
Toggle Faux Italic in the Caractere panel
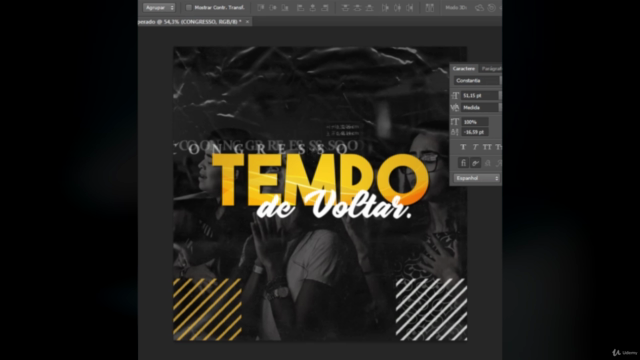(475, 147)
